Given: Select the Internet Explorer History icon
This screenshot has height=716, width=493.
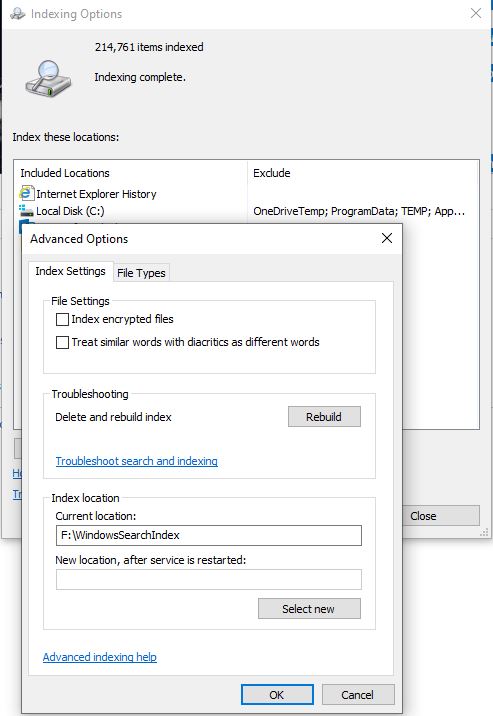Looking at the screenshot, I should [26, 193].
